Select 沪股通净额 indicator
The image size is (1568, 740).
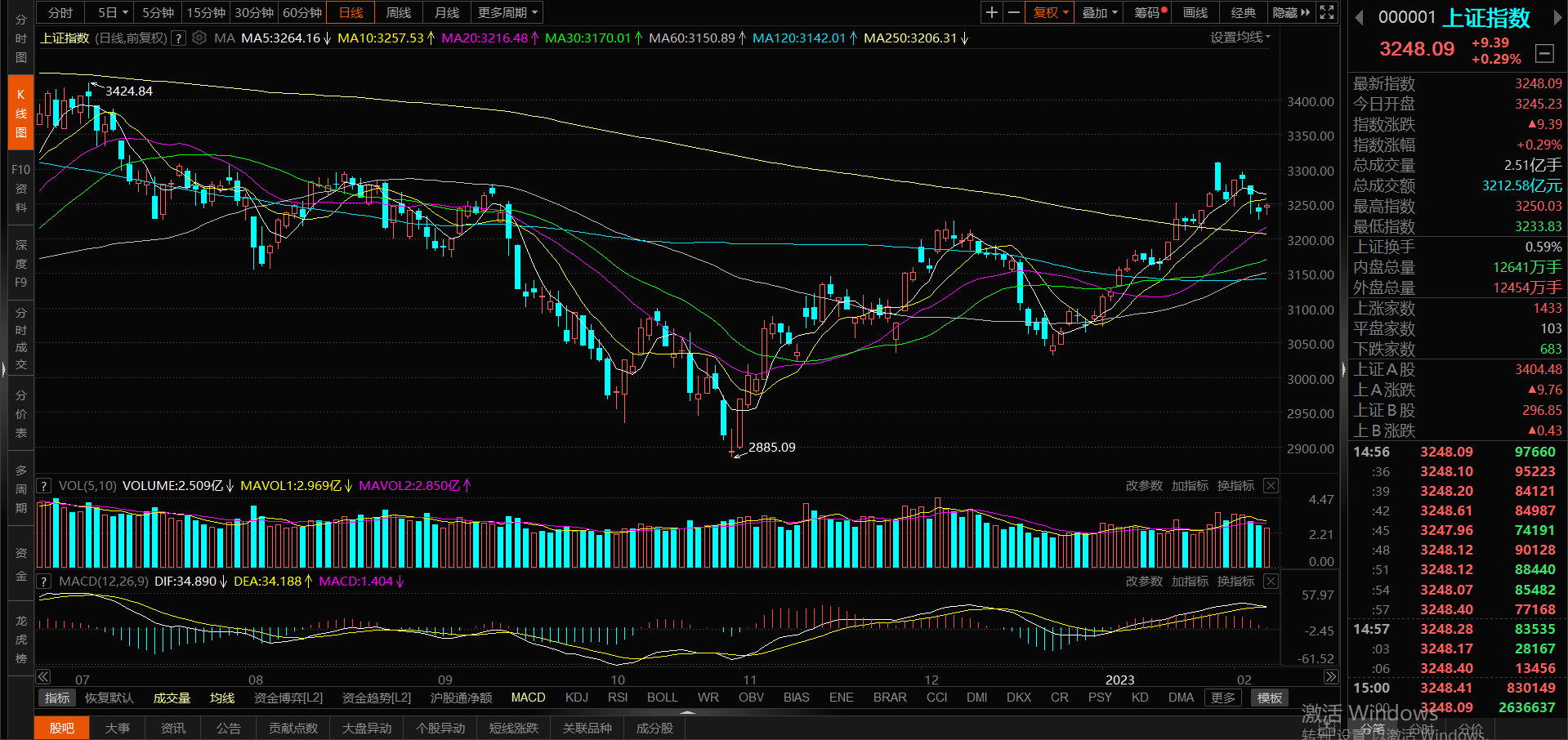click(x=461, y=698)
